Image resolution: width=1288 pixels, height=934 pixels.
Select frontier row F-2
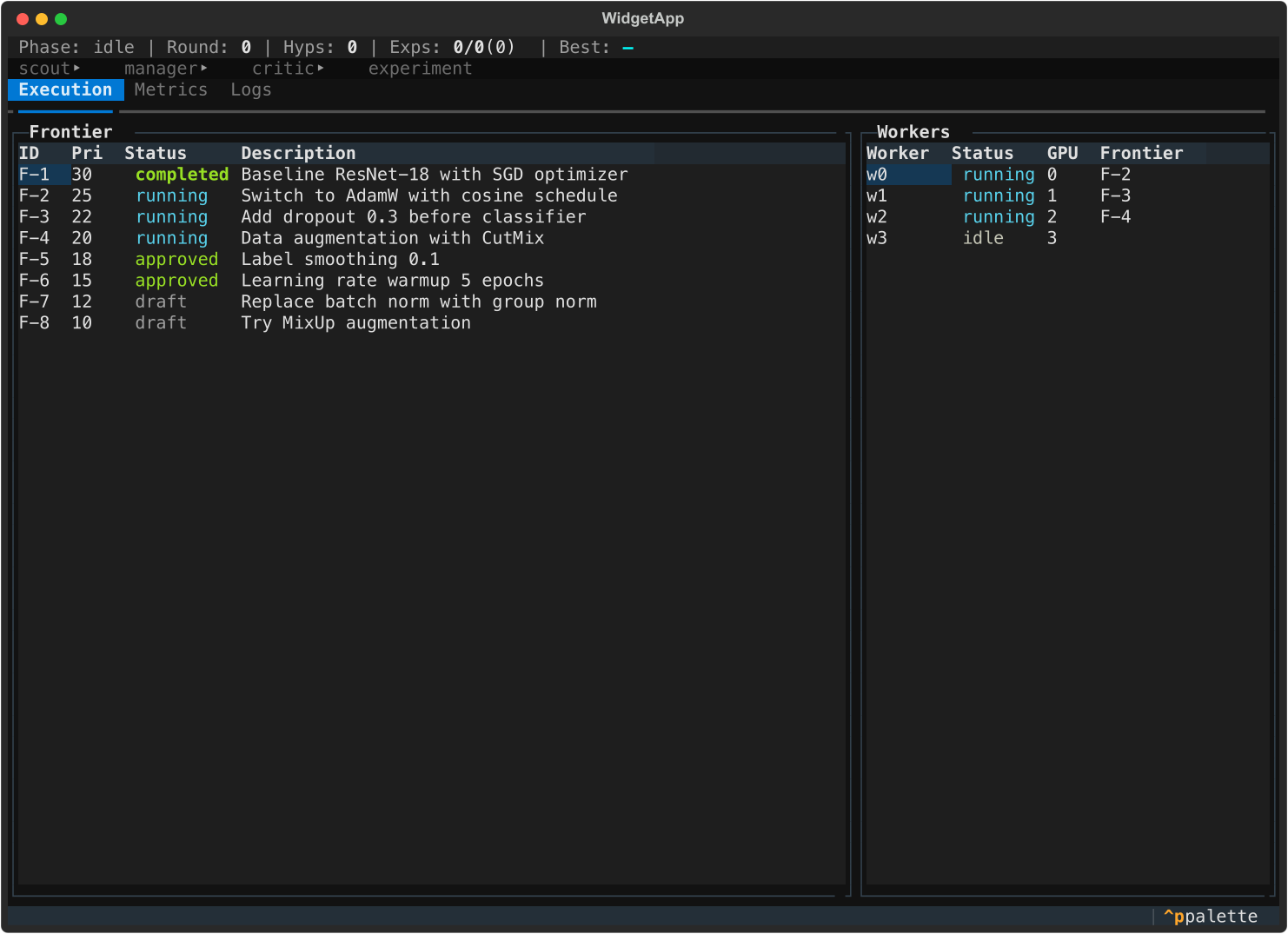[431, 195]
